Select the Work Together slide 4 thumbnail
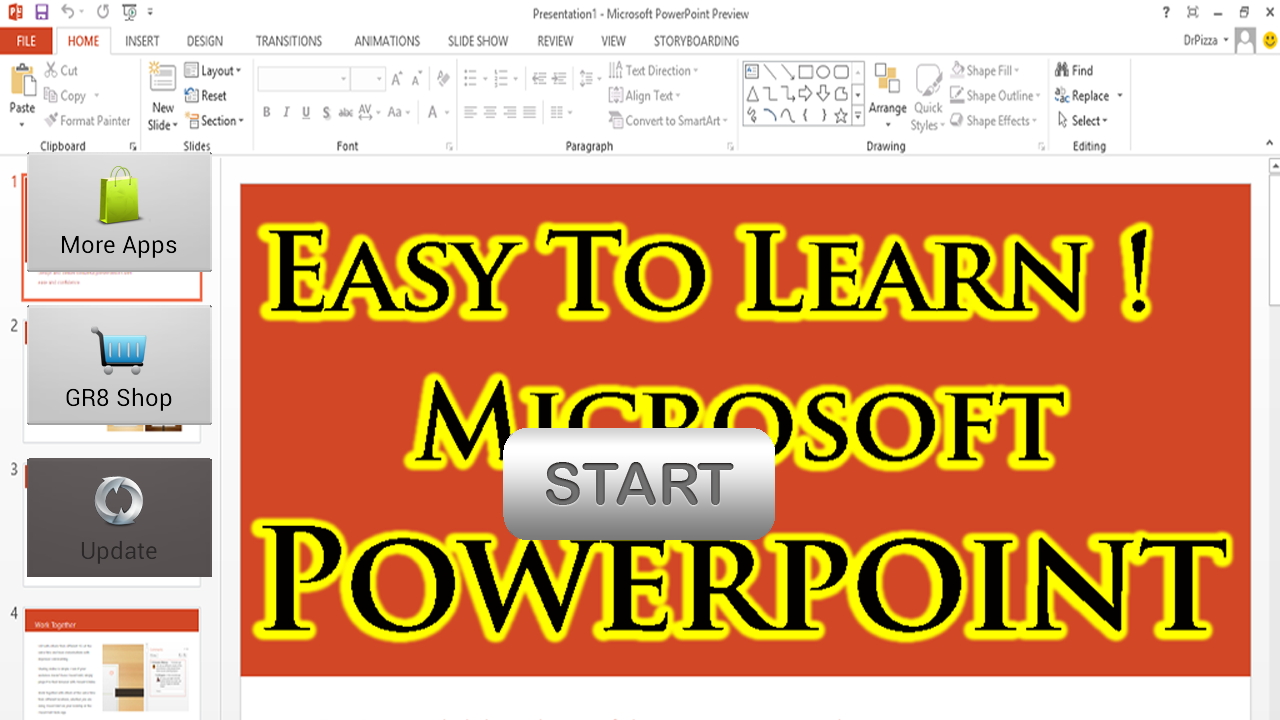Viewport: 1280px width, 720px height. click(x=112, y=664)
